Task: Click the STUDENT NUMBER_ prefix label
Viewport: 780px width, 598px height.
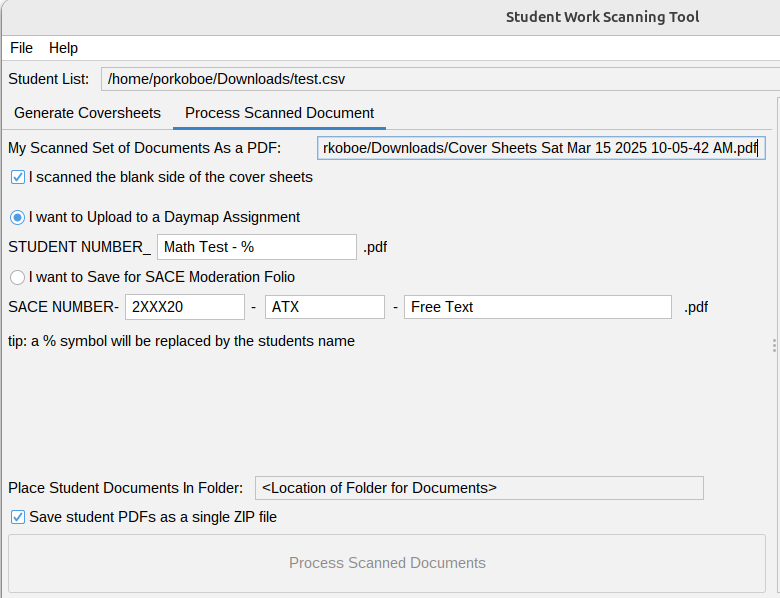Action: pos(80,247)
